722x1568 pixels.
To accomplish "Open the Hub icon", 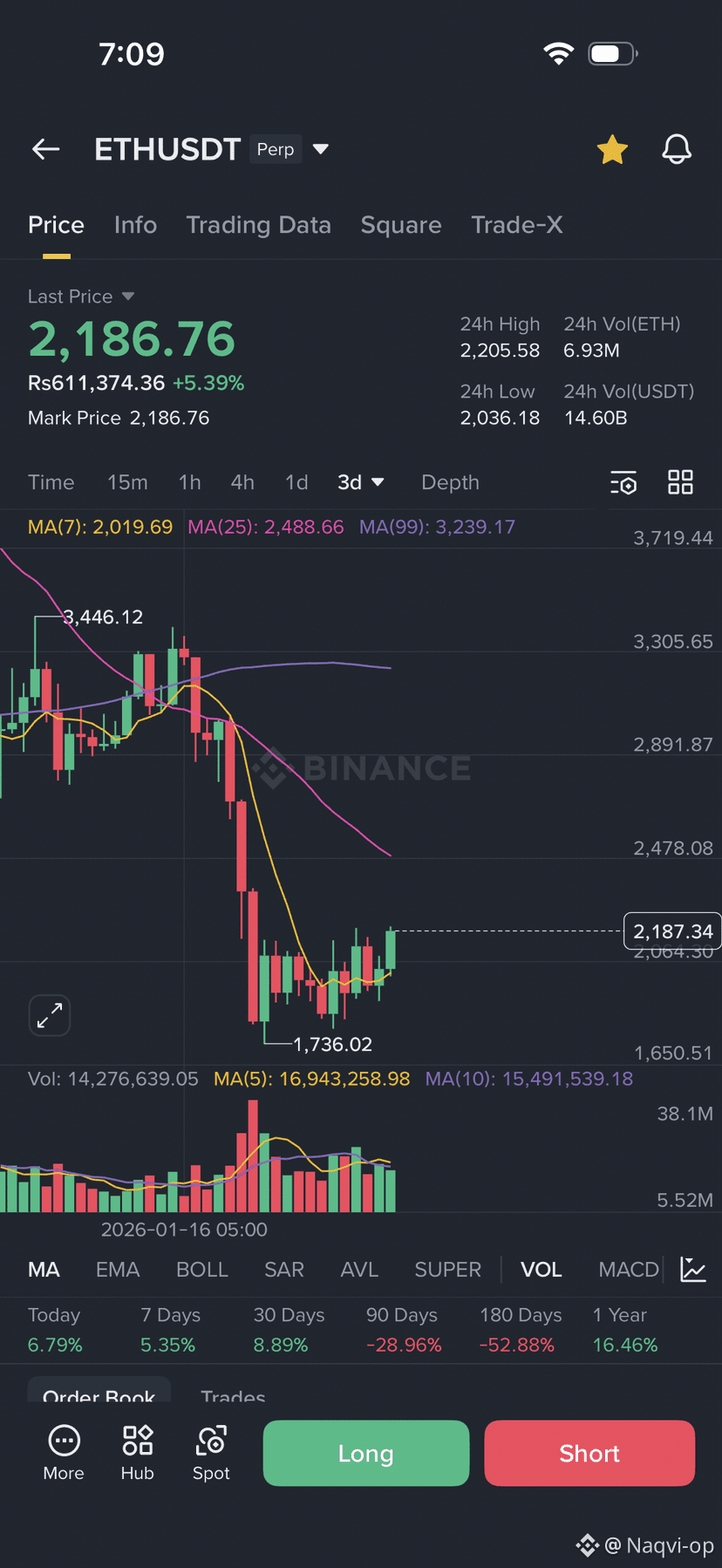I will pos(138,1441).
